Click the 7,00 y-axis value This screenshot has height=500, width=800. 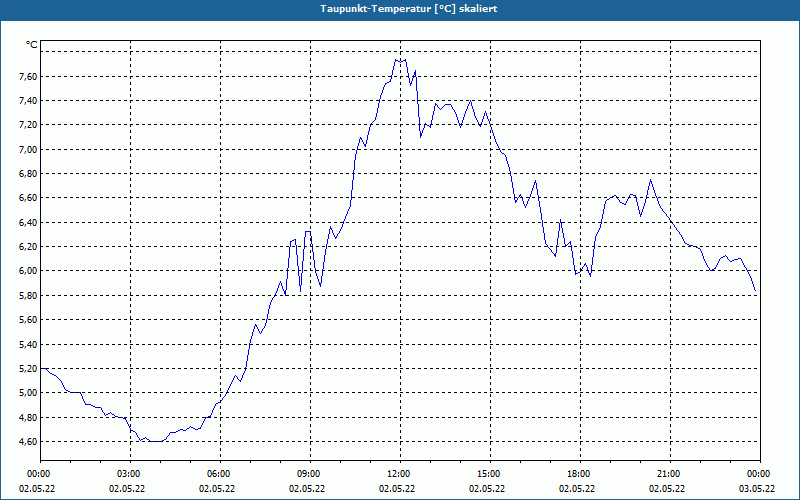[28, 149]
